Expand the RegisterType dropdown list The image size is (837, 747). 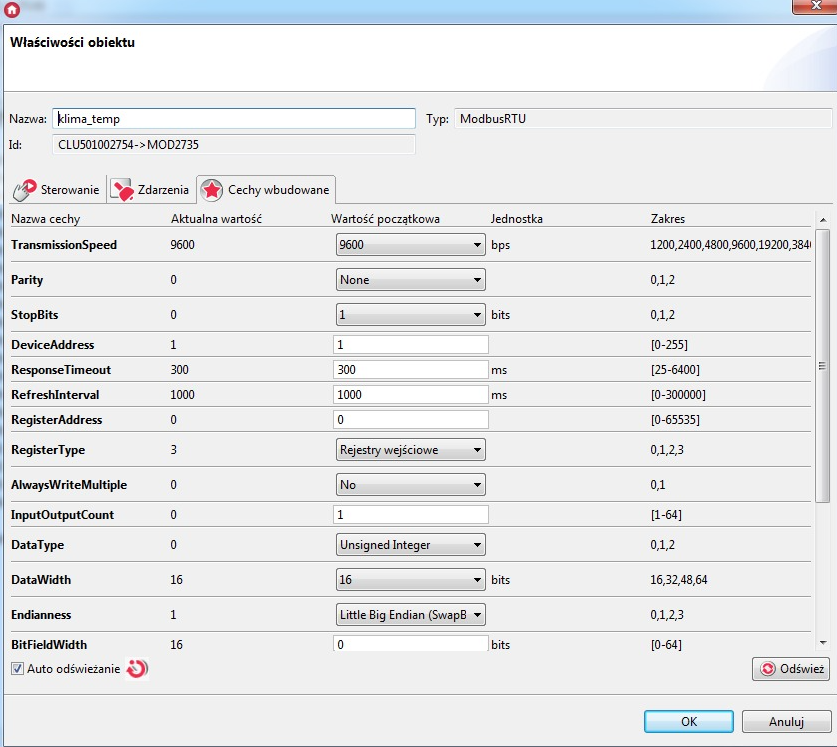tap(410, 450)
